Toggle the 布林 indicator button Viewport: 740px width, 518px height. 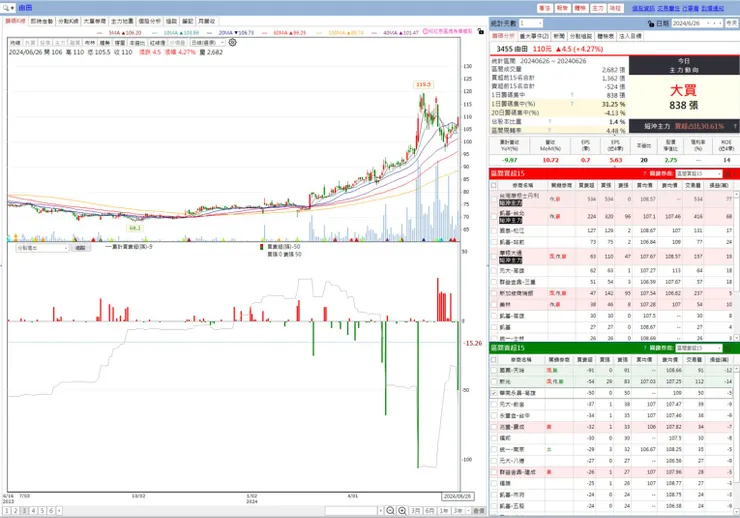pos(90,43)
